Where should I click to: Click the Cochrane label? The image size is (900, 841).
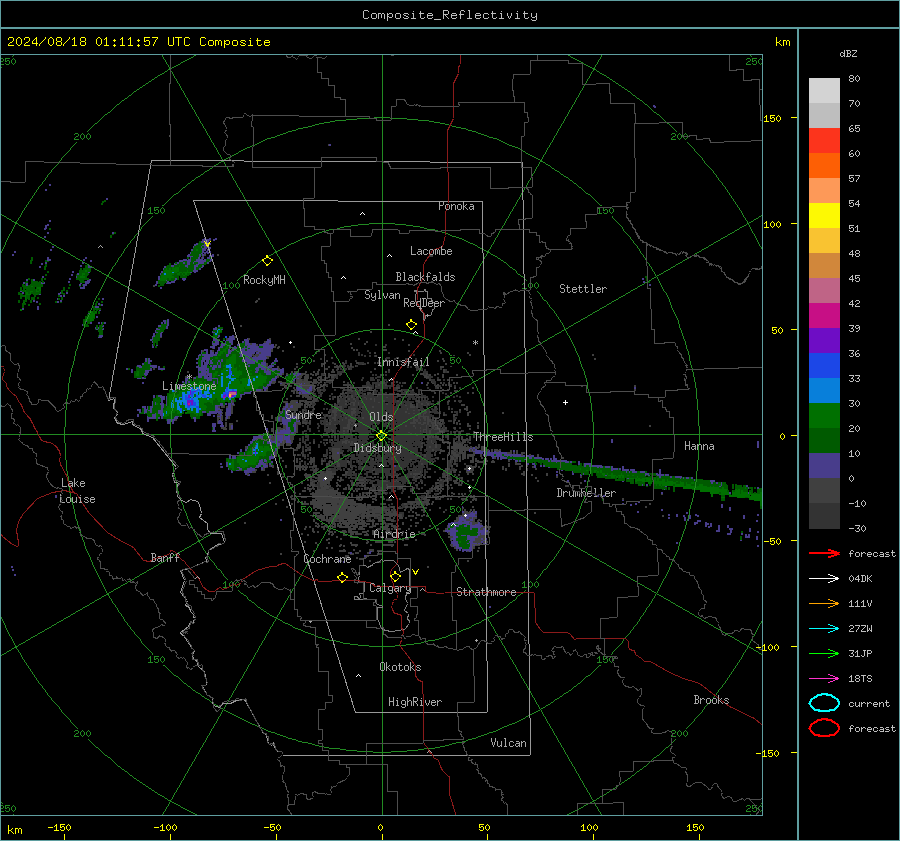[x=327, y=559]
